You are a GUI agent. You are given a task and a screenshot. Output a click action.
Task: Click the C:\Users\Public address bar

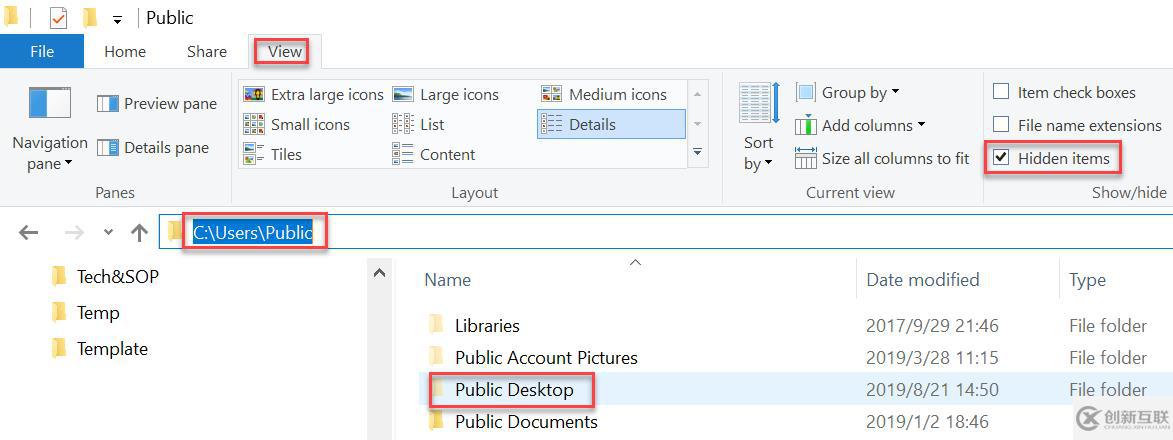click(252, 233)
